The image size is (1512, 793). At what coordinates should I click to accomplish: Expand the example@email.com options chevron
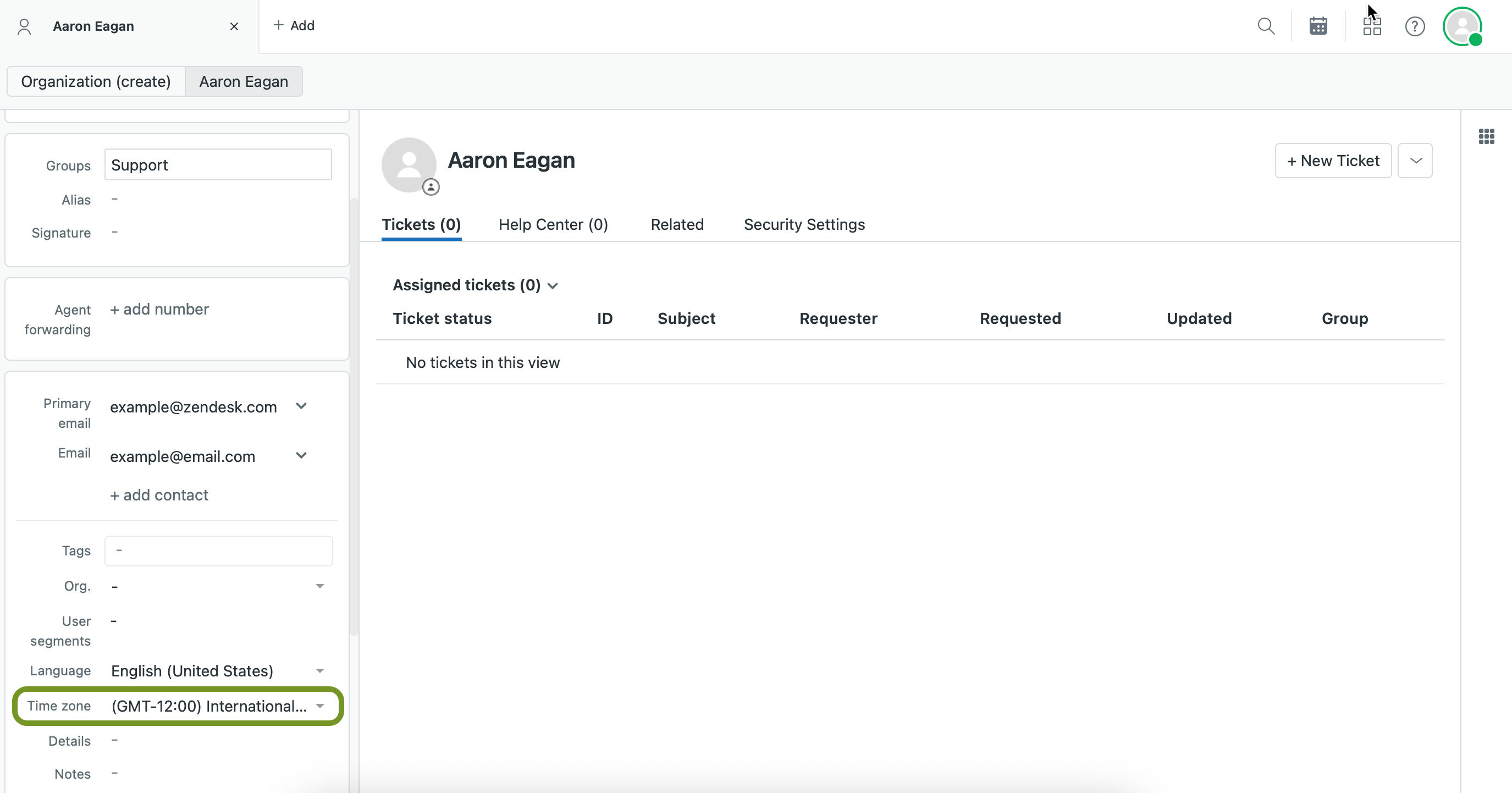click(301, 455)
